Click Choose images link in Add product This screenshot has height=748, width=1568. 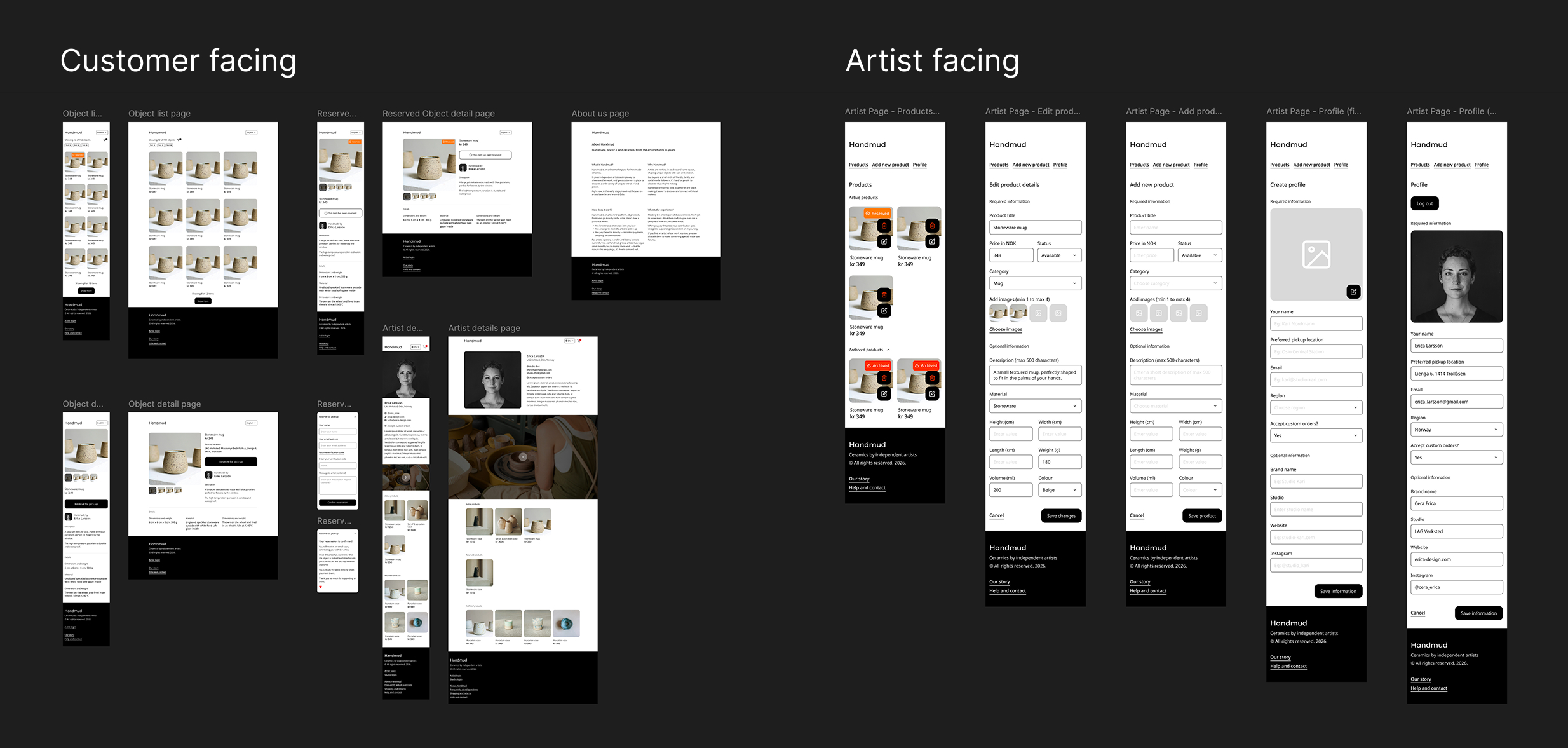click(1146, 329)
